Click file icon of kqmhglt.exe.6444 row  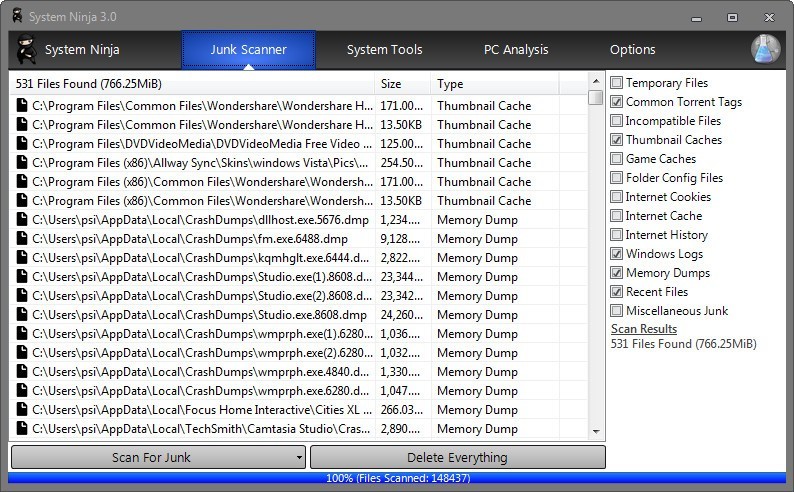click(22, 258)
